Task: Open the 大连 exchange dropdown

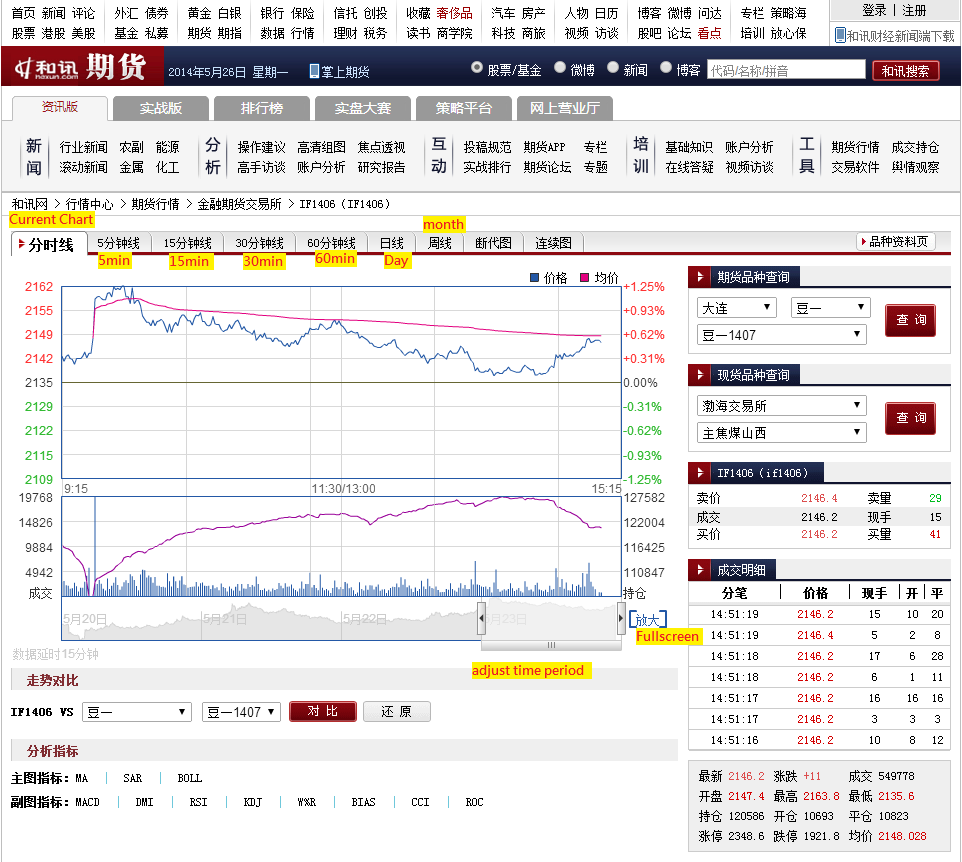Action: [x=737, y=307]
